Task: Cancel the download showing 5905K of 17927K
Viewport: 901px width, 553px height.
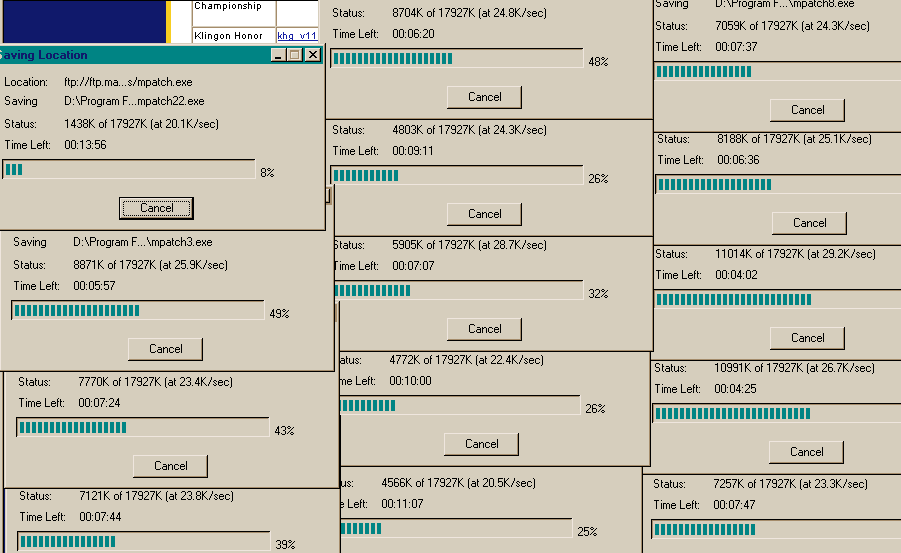Action: pyautogui.click(x=484, y=329)
